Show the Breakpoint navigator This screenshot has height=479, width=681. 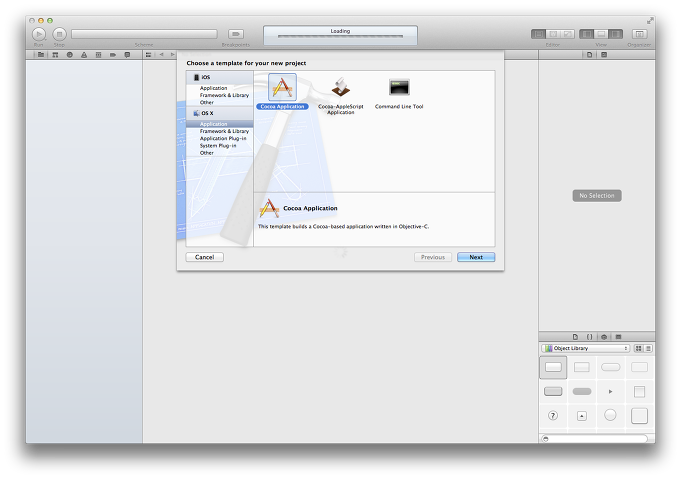pos(113,55)
